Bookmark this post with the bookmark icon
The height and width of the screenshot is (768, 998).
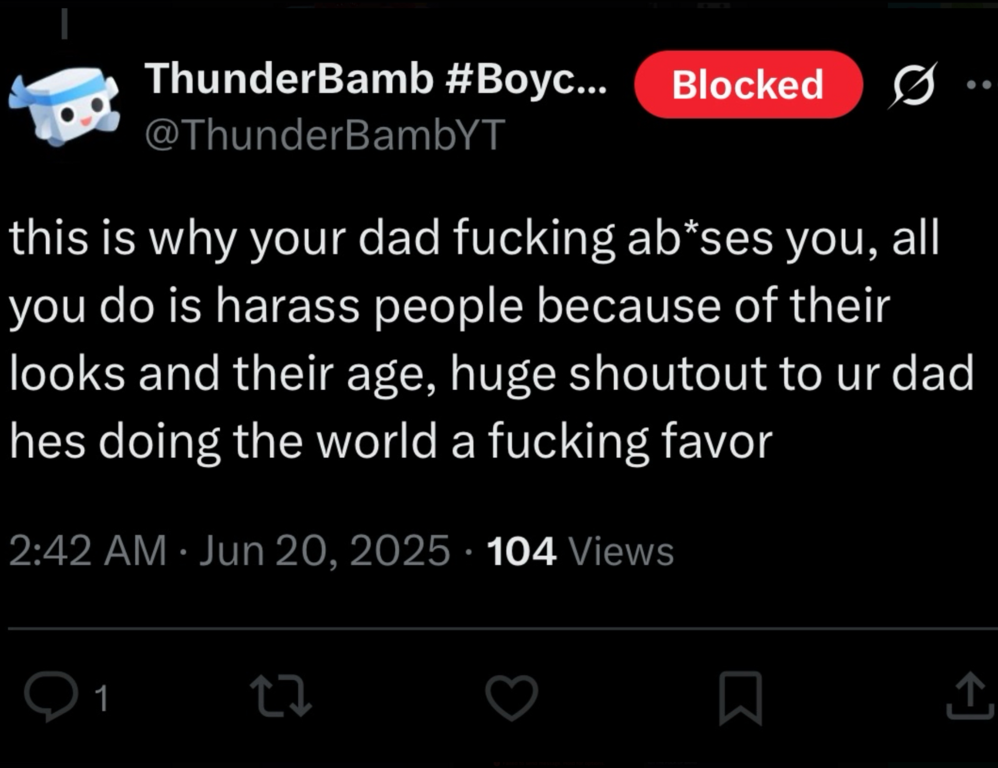point(741,697)
